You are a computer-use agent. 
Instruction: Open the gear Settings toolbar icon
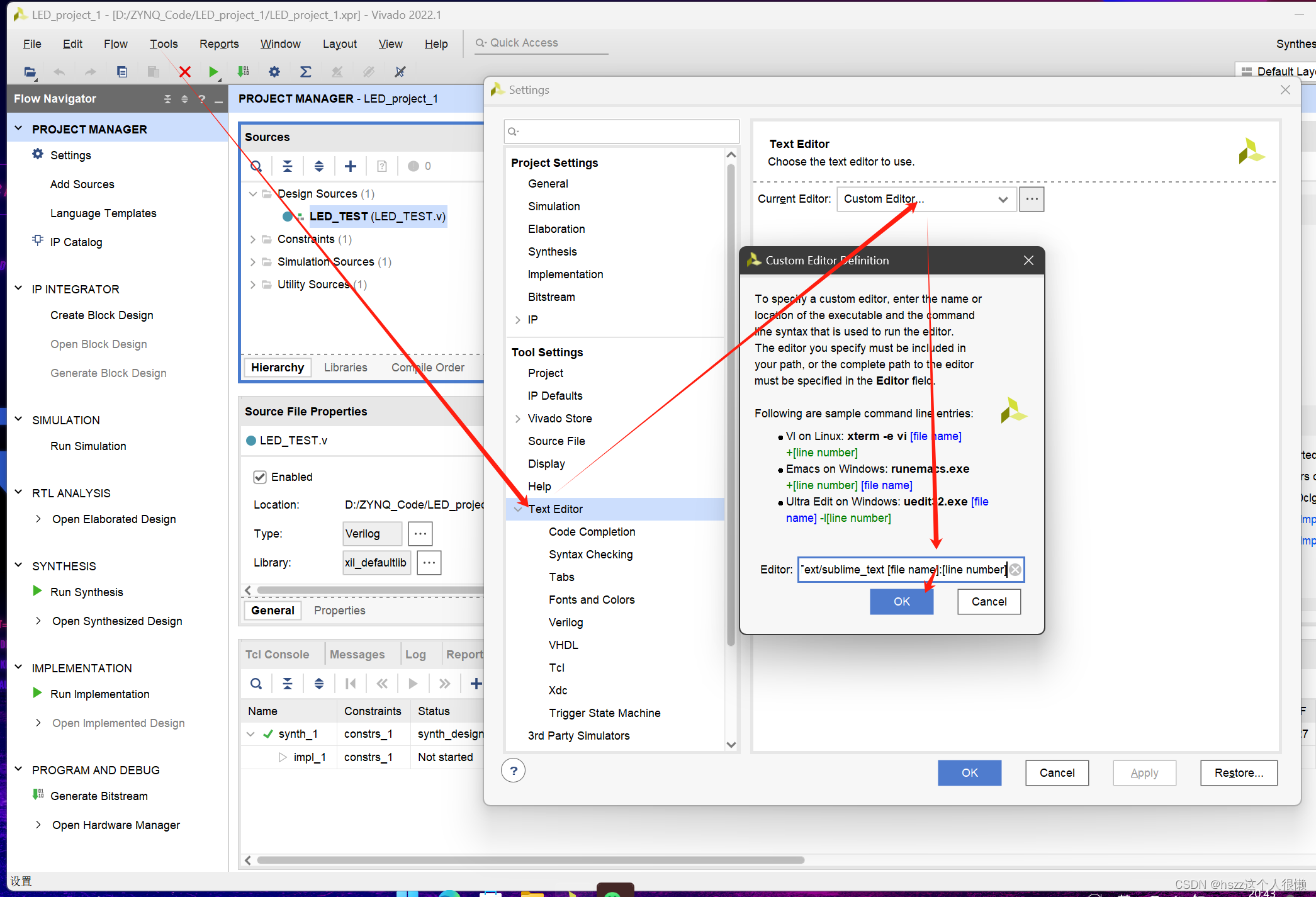click(x=274, y=72)
